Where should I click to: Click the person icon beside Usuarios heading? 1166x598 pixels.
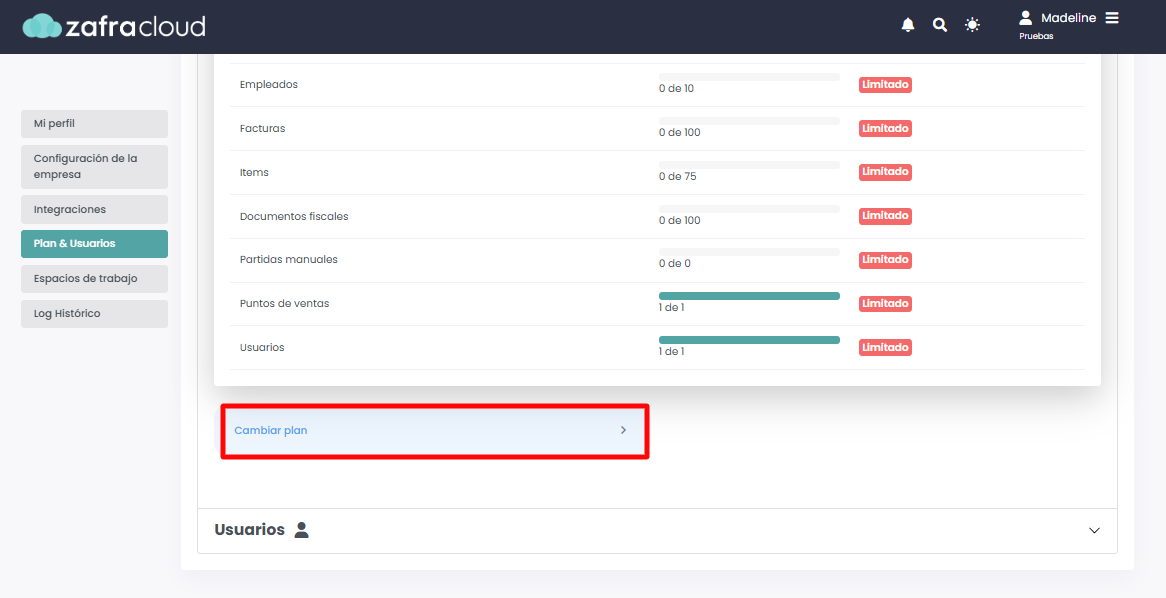click(301, 530)
